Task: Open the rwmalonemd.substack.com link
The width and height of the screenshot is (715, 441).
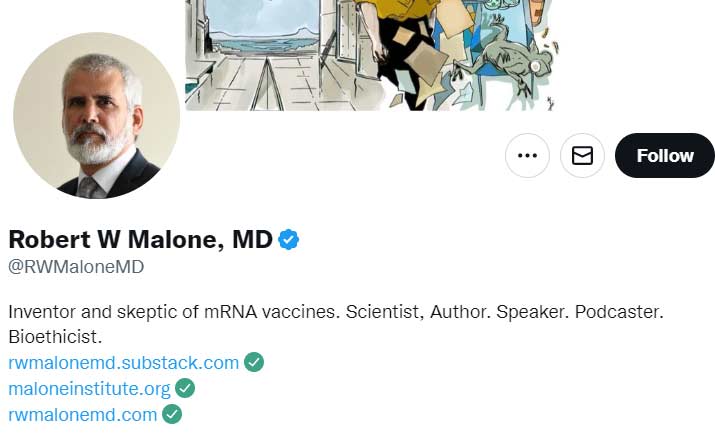Action: (123, 362)
